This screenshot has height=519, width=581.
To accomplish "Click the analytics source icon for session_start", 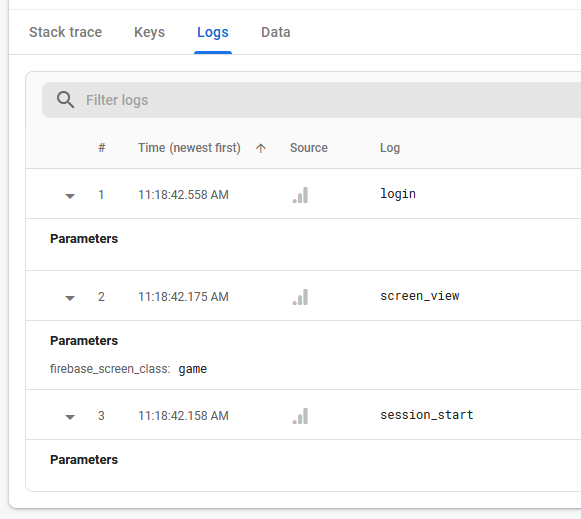I will pyautogui.click(x=300, y=416).
